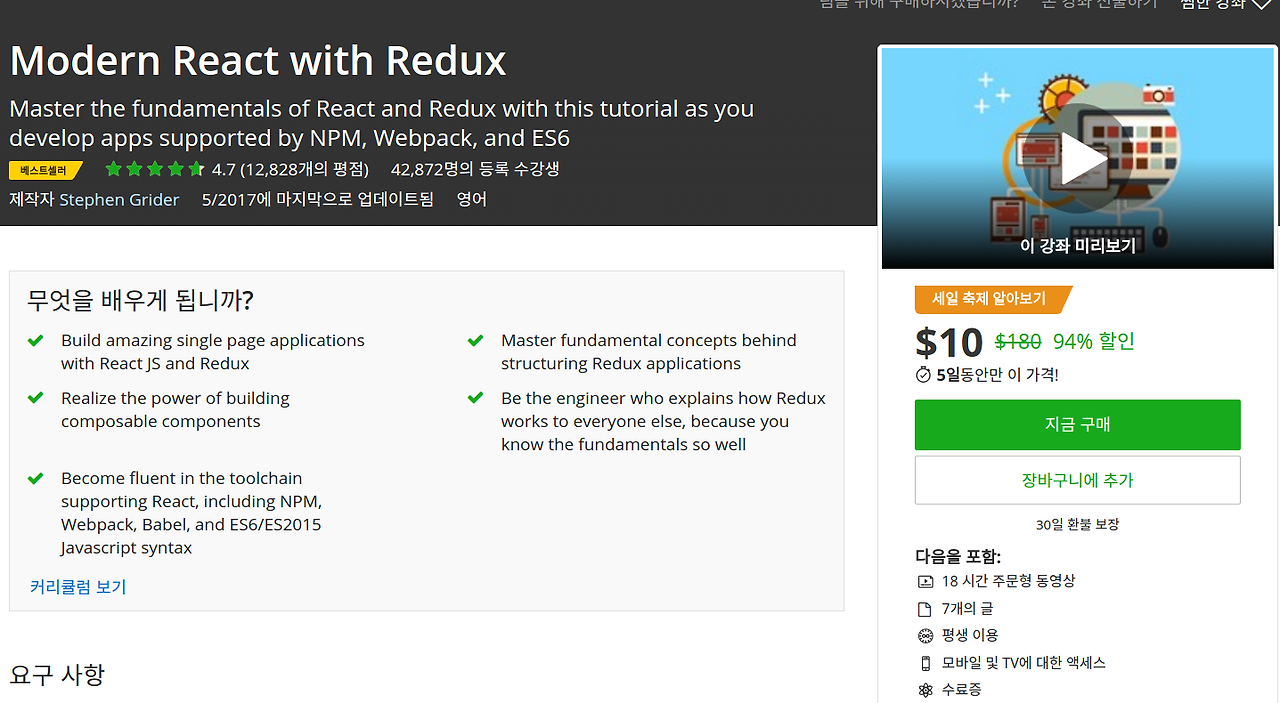Click the heart icon beside 찜한 강좌
Screen dimensions: 1280x703
point(1263,6)
